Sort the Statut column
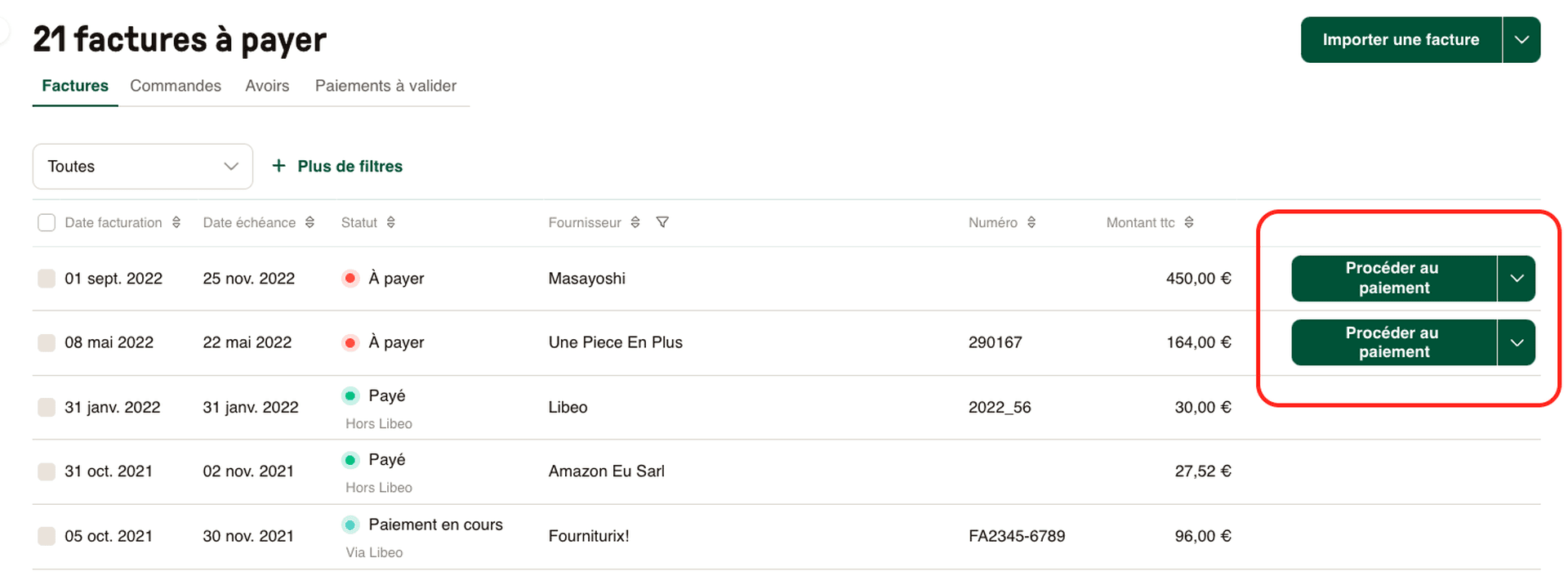This screenshot has height=576, width=1568. tap(391, 222)
